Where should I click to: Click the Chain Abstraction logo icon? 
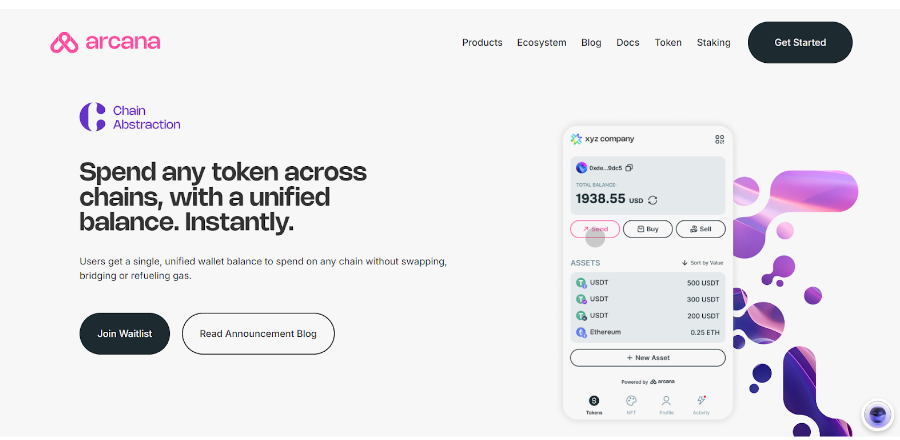tap(92, 117)
